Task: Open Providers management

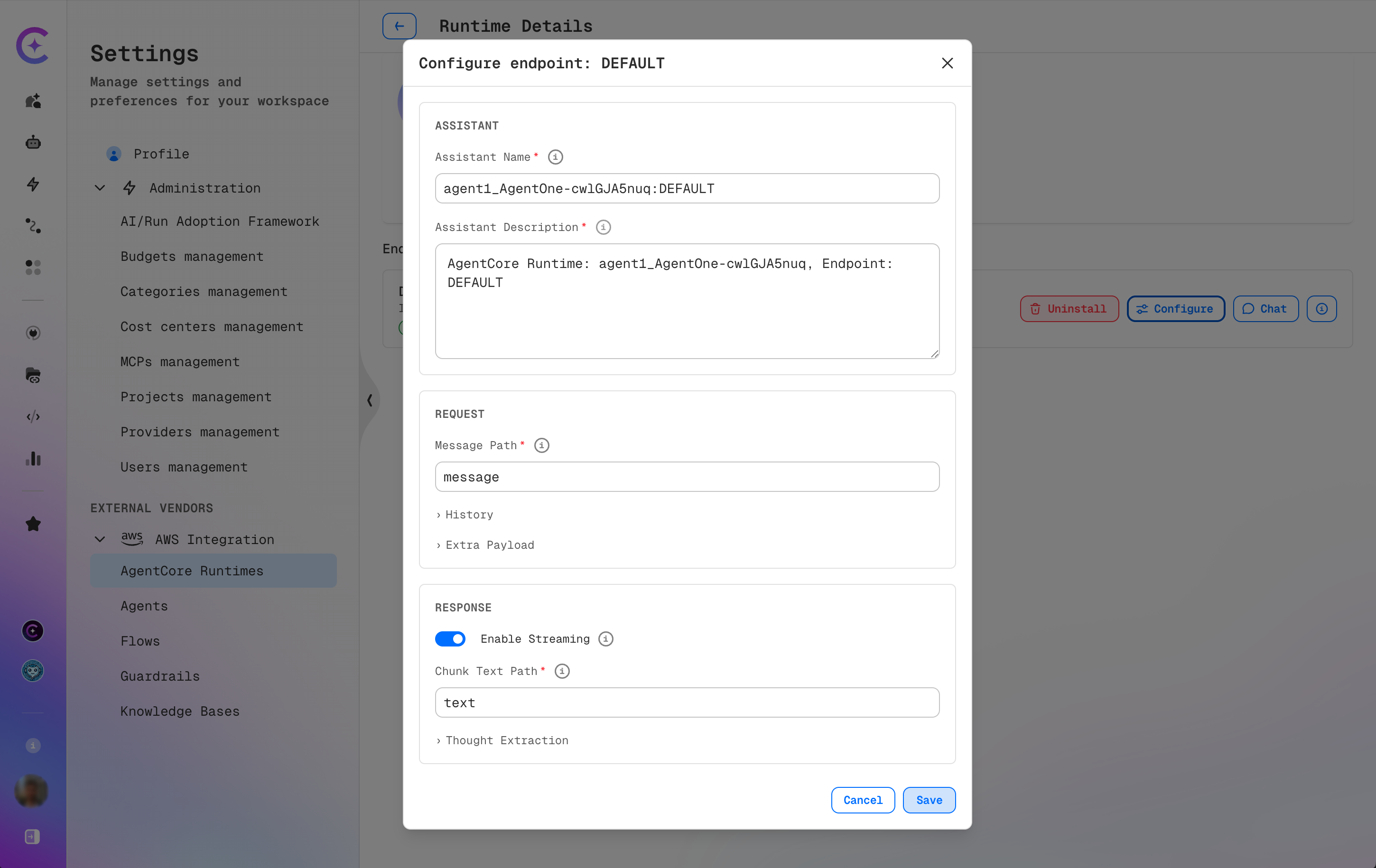Action: coord(199,432)
